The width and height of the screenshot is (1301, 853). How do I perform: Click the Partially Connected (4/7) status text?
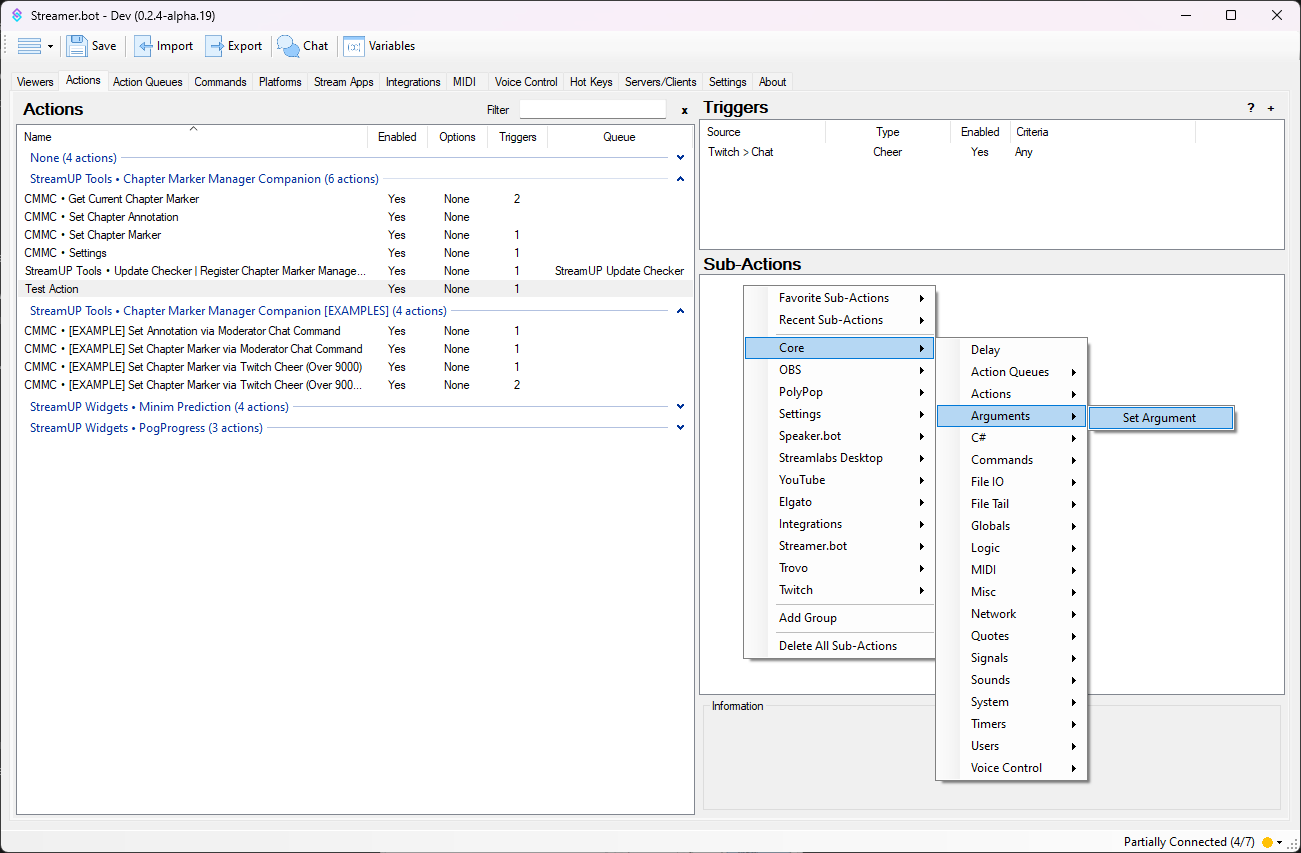coord(1190,842)
